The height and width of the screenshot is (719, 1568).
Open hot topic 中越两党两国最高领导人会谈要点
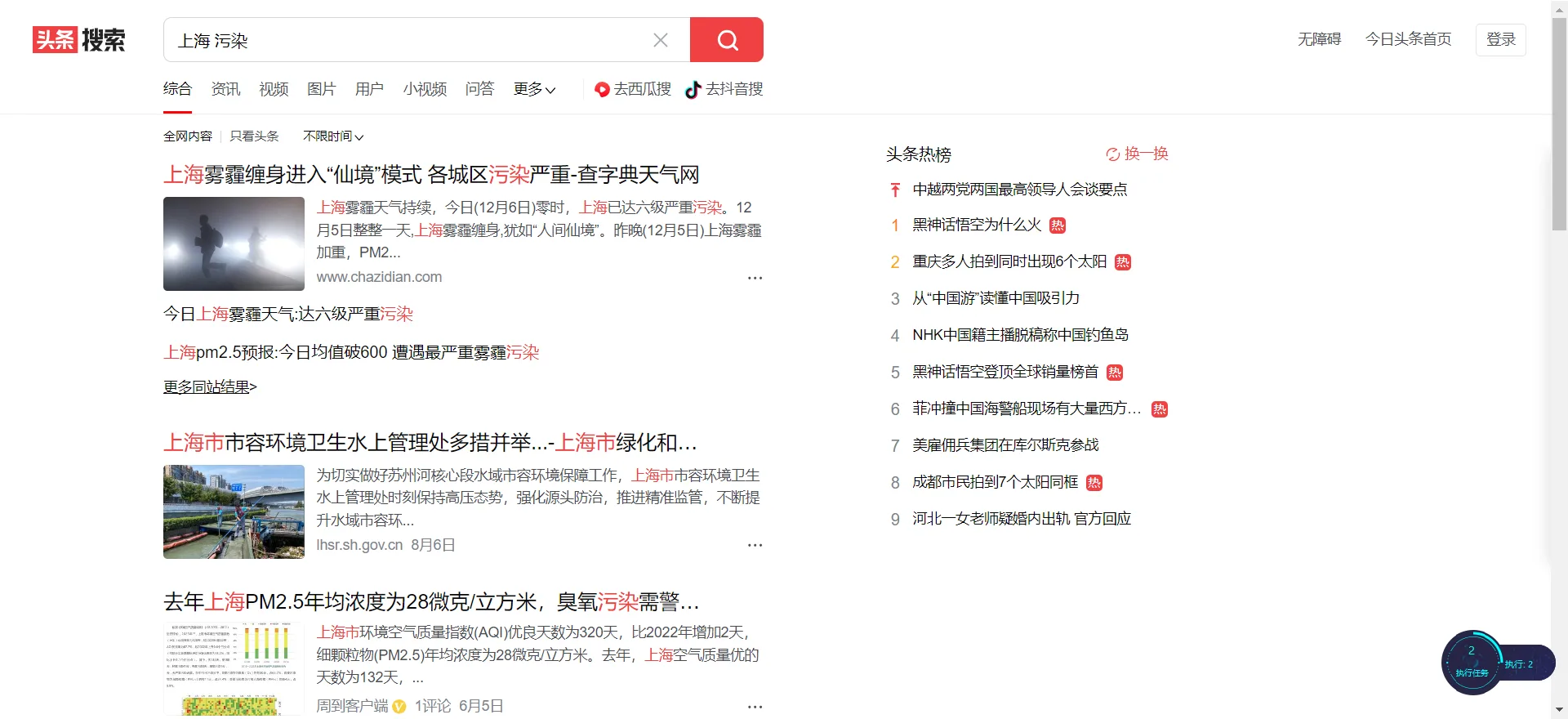[1020, 190]
